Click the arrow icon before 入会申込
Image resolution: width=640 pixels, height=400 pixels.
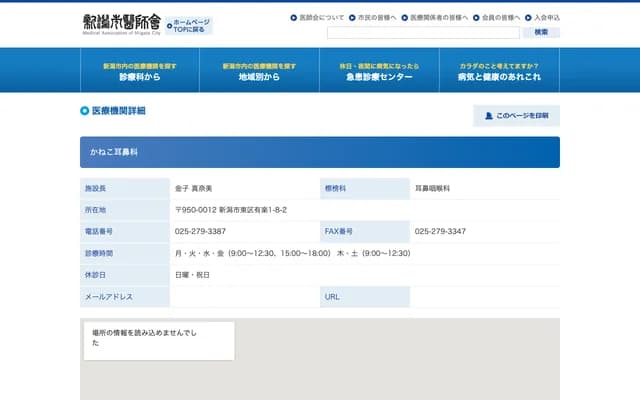[529, 18]
